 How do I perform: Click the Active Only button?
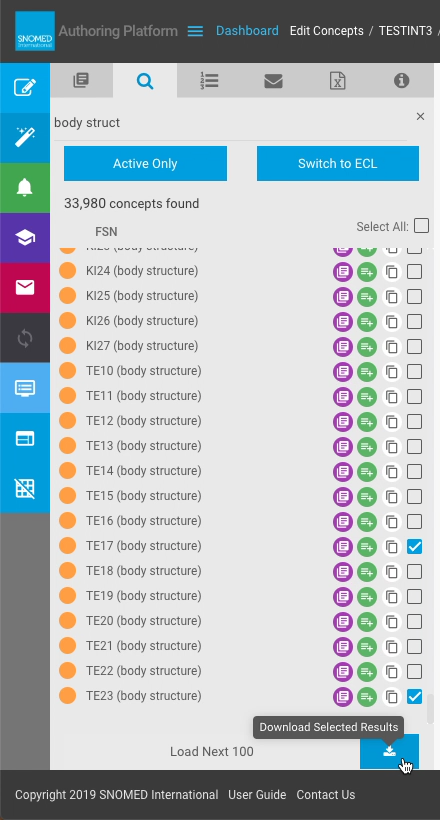click(x=145, y=164)
